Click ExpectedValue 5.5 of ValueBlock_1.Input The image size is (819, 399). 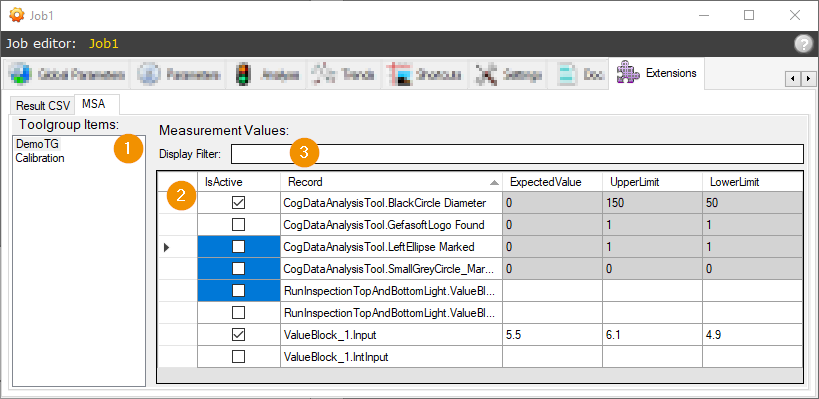[553, 334]
